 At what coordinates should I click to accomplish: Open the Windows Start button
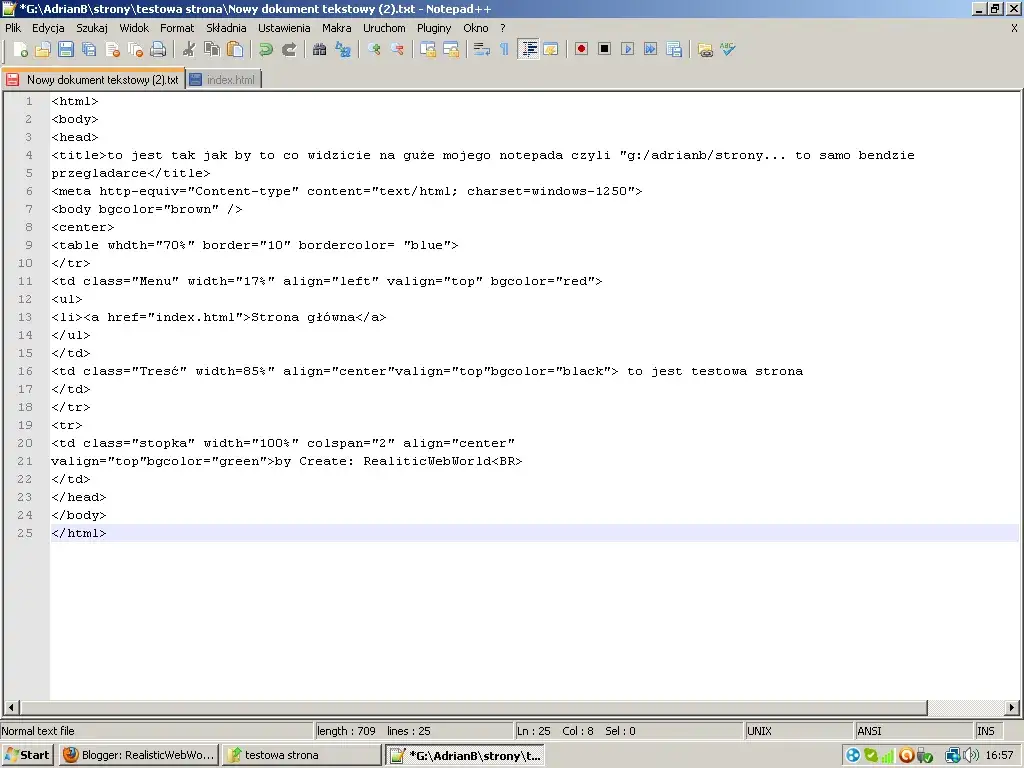point(27,755)
